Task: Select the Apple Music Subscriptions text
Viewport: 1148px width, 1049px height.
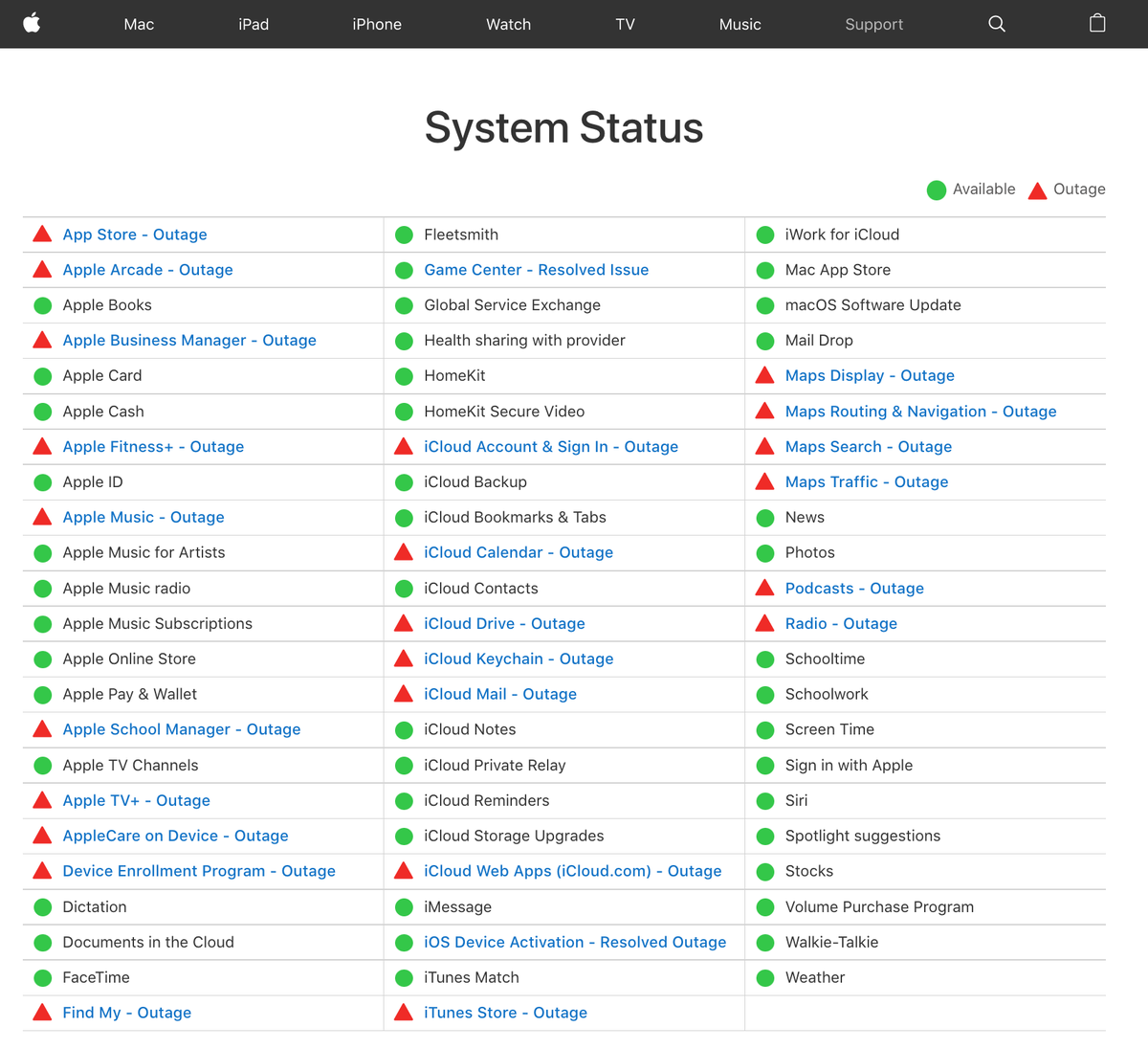Action: (158, 624)
